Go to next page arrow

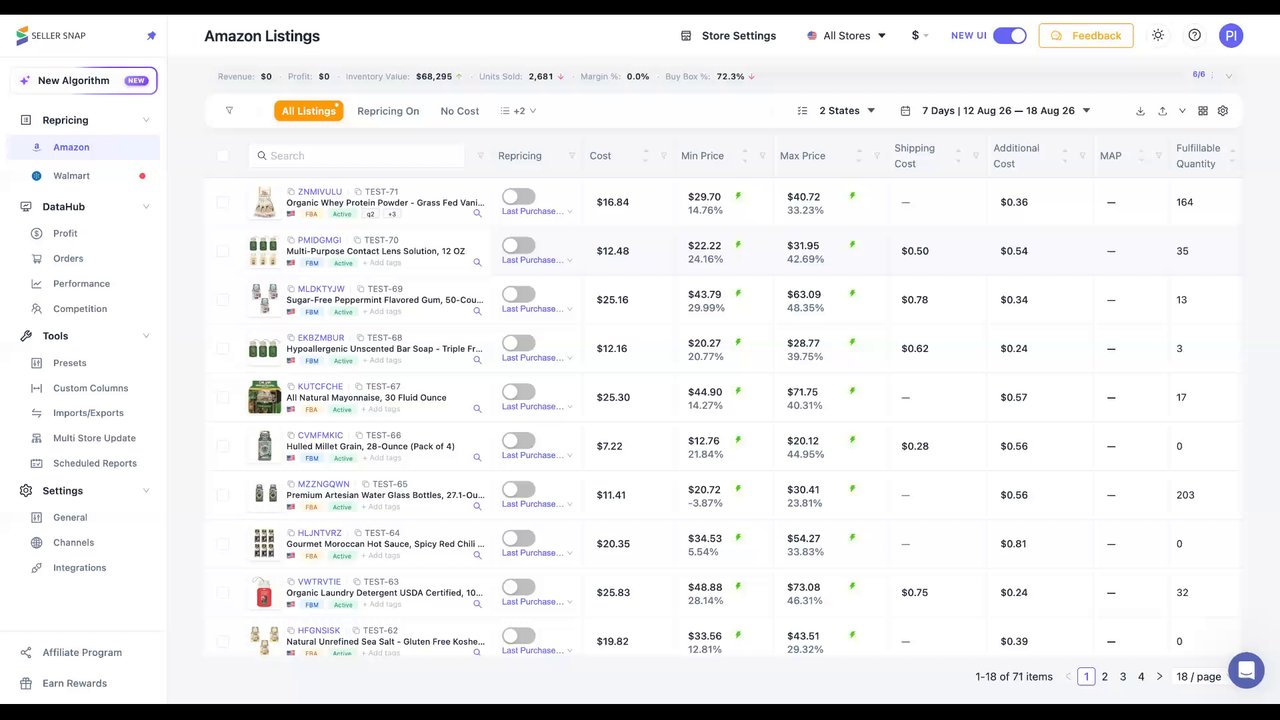tap(1159, 677)
